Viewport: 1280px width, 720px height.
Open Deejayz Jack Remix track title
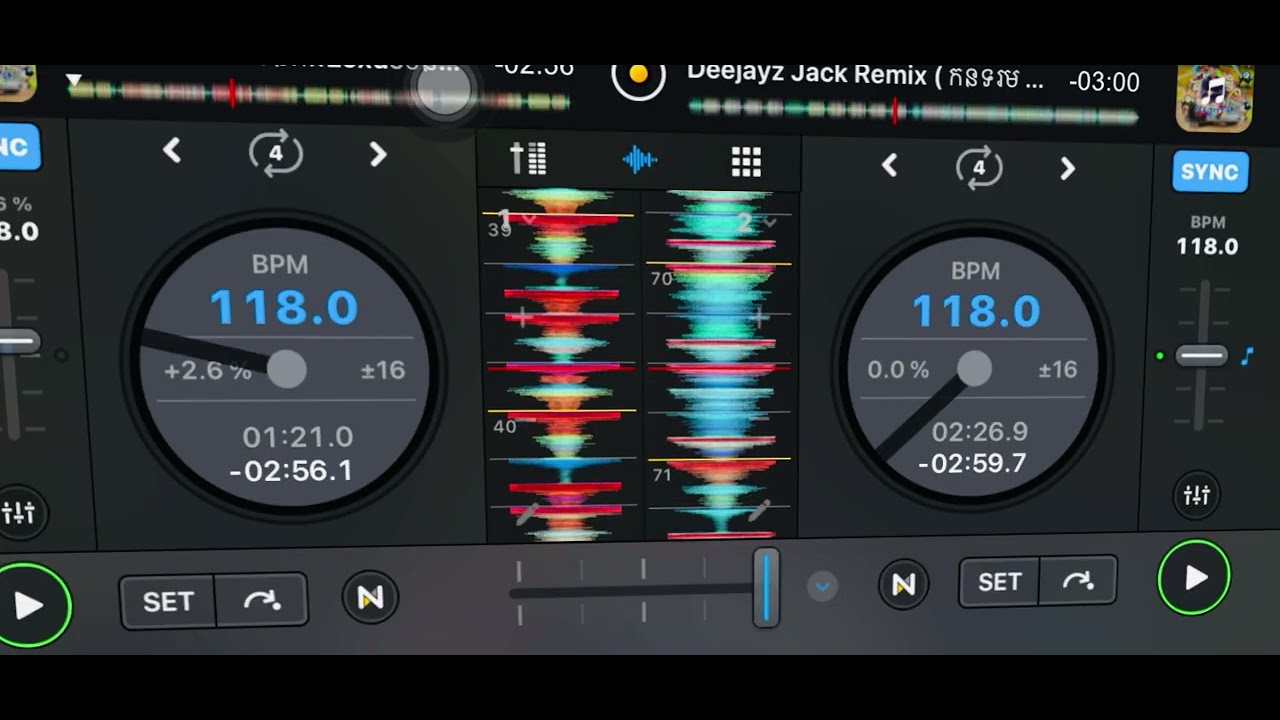[865, 76]
